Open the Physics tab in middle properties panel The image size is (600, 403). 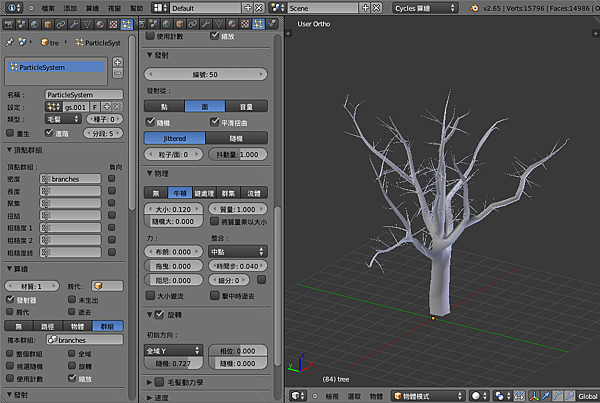pyautogui.click(x=272, y=24)
